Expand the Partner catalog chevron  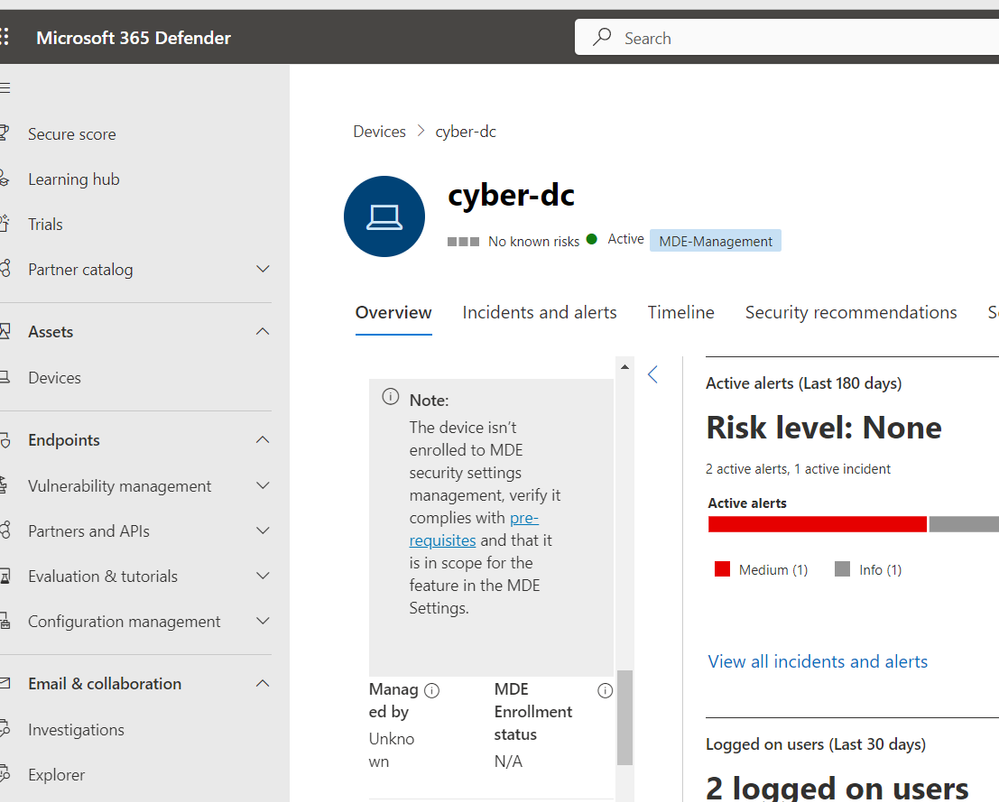coord(262,269)
